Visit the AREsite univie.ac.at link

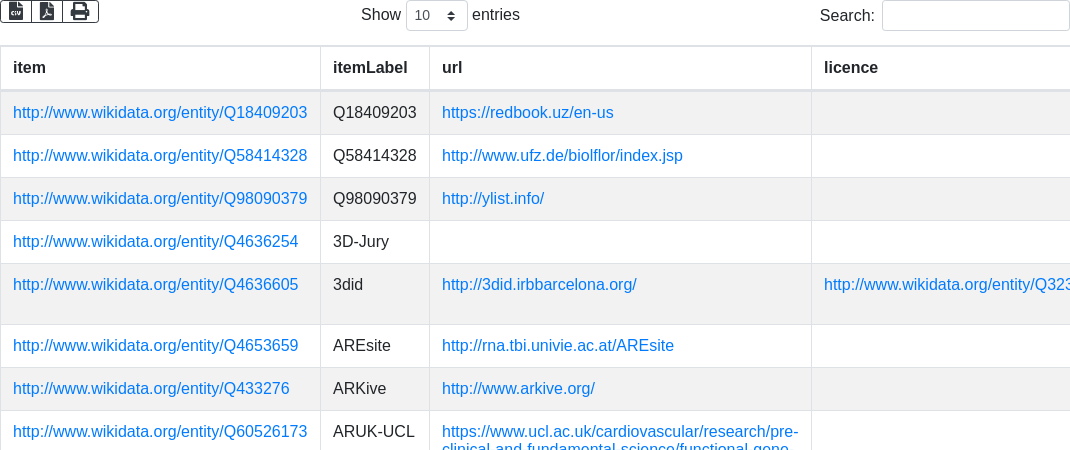[558, 346]
